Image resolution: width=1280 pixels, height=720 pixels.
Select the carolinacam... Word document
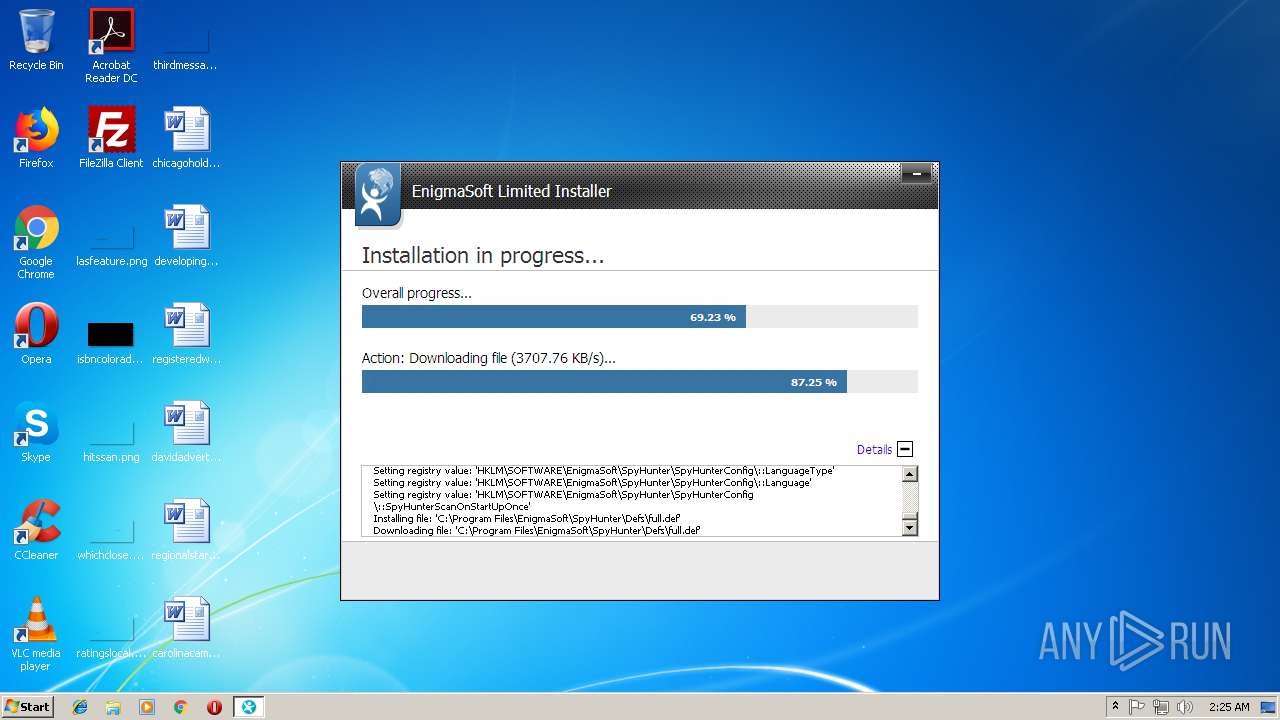click(x=186, y=627)
